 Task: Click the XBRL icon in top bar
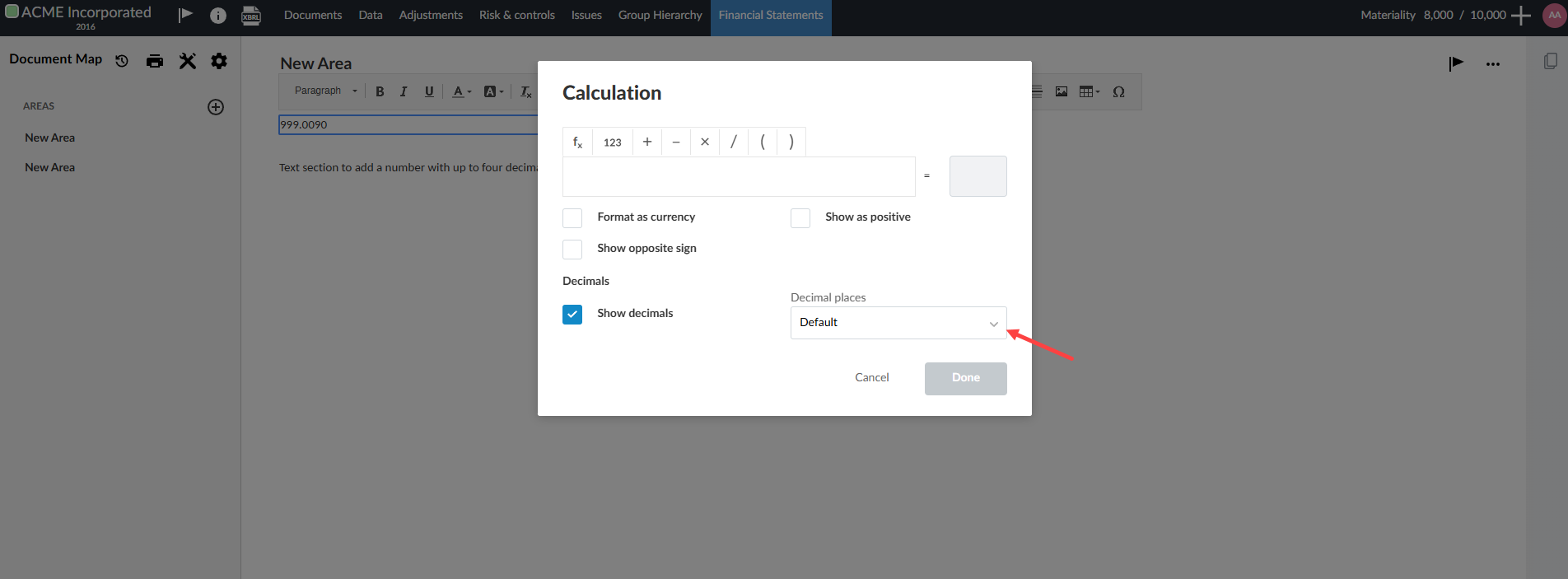(251, 16)
